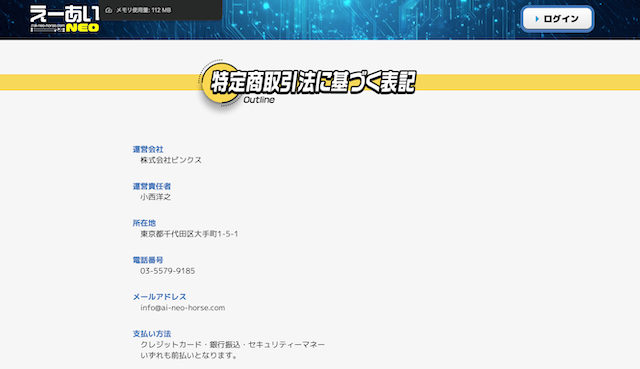Click the 特定商取引法に基づく表記 heading
Screen dimensions: 640x369
pos(313,82)
